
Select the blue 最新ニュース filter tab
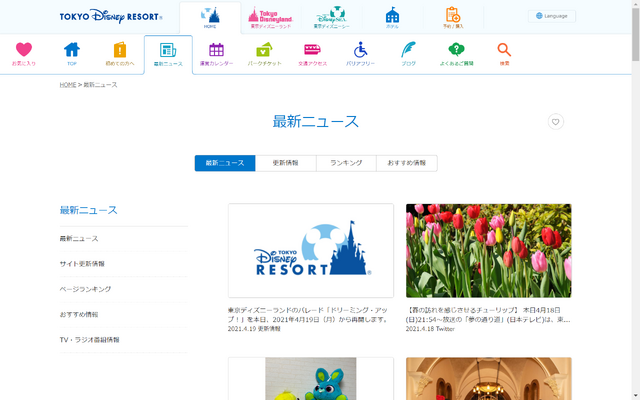(225, 163)
